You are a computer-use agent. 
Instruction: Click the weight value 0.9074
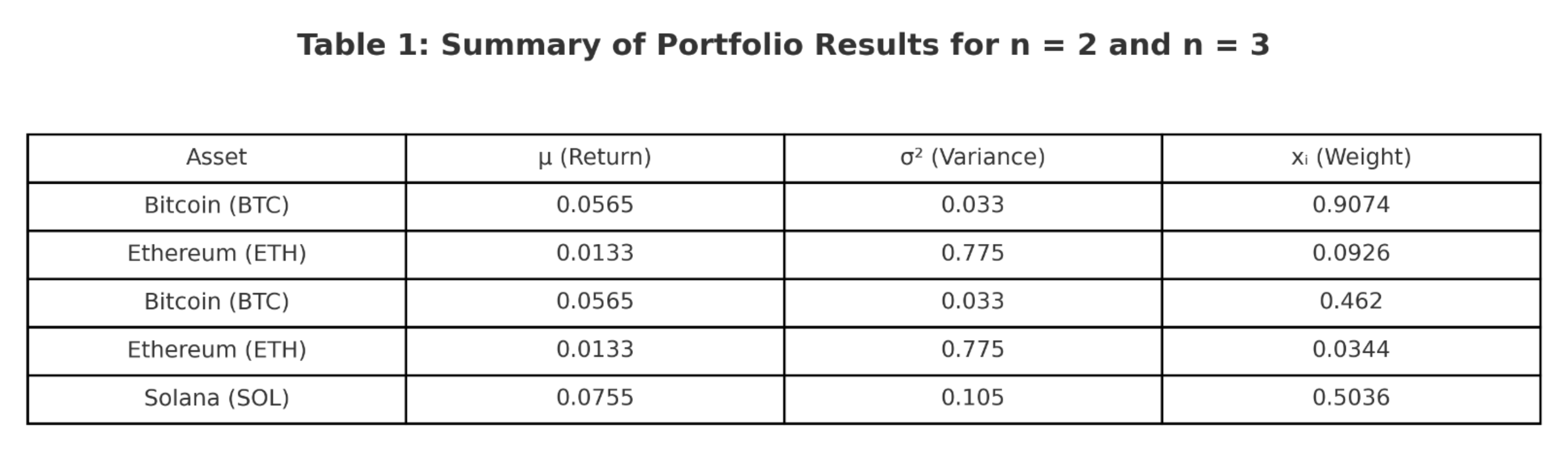coord(1351,205)
